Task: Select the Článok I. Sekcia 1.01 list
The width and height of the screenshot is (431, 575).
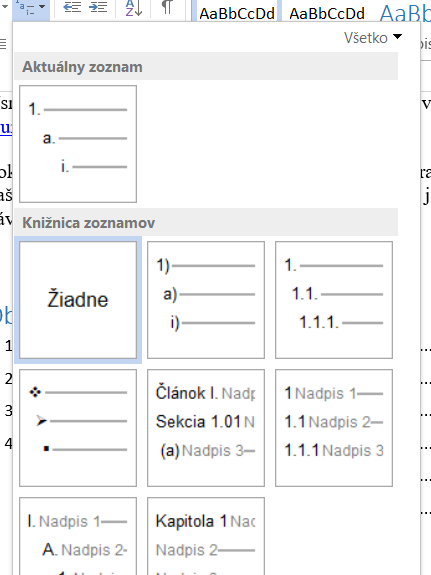Action: point(206,428)
